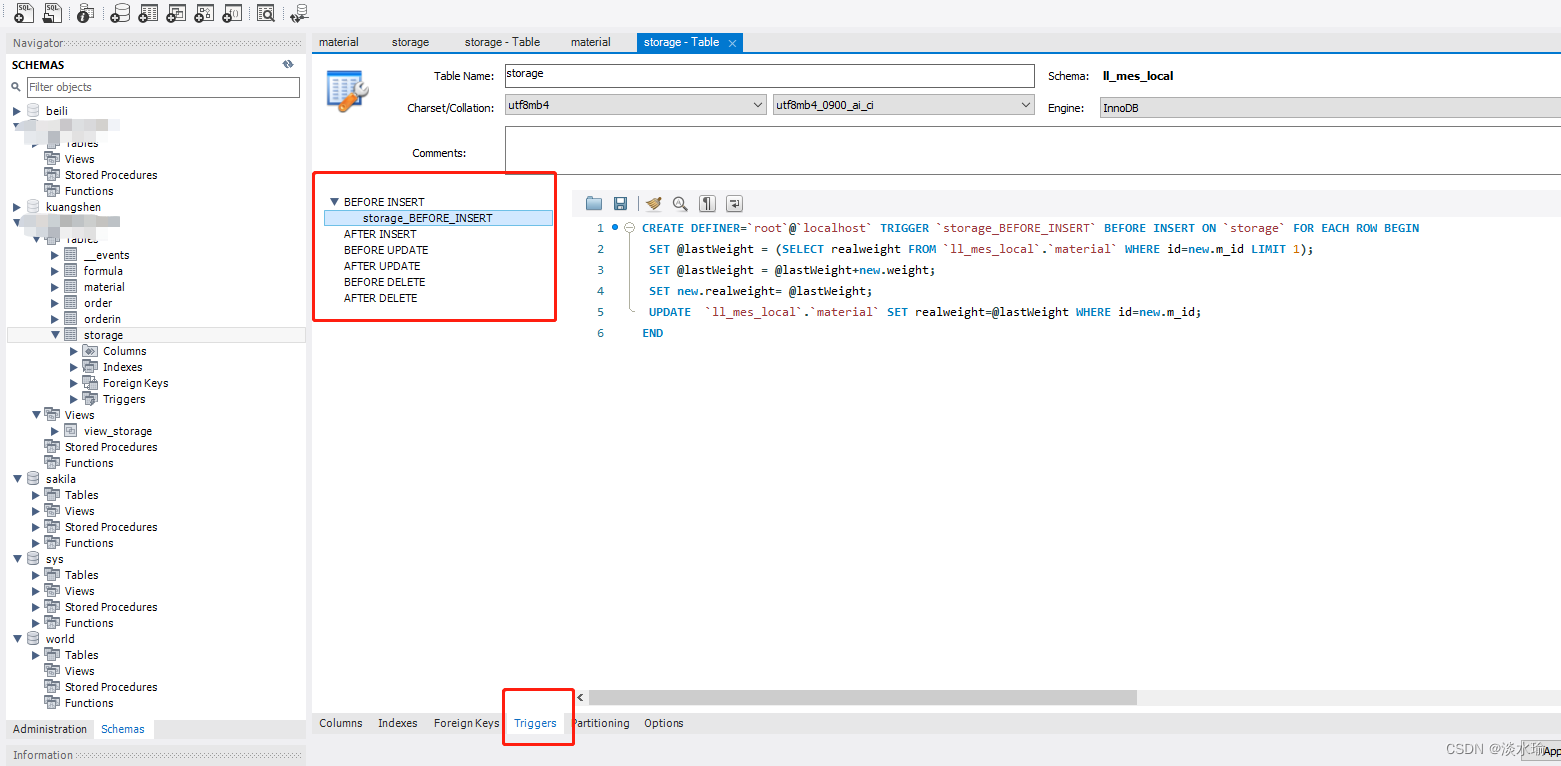Select the order table in navigator
The image size is (1561, 766).
point(98,303)
